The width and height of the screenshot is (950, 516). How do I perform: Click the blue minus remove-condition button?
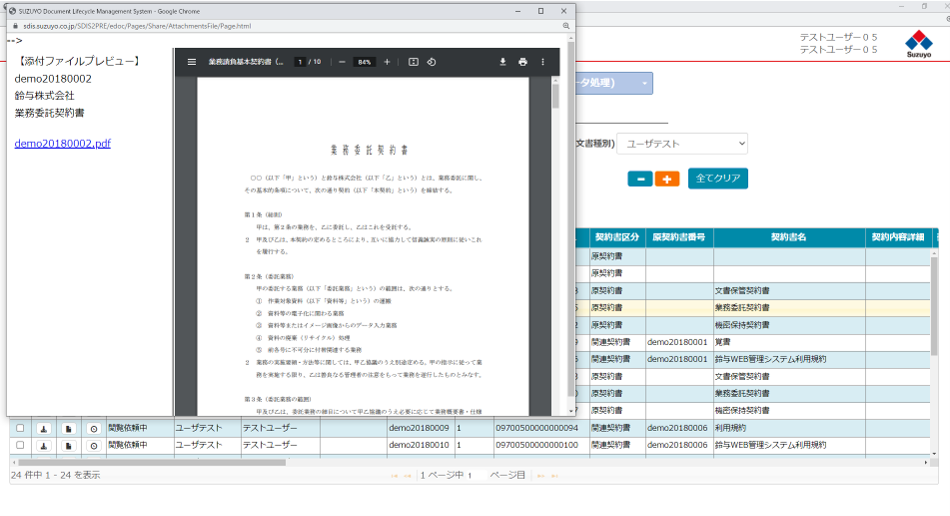pyautogui.click(x=640, y=178)
